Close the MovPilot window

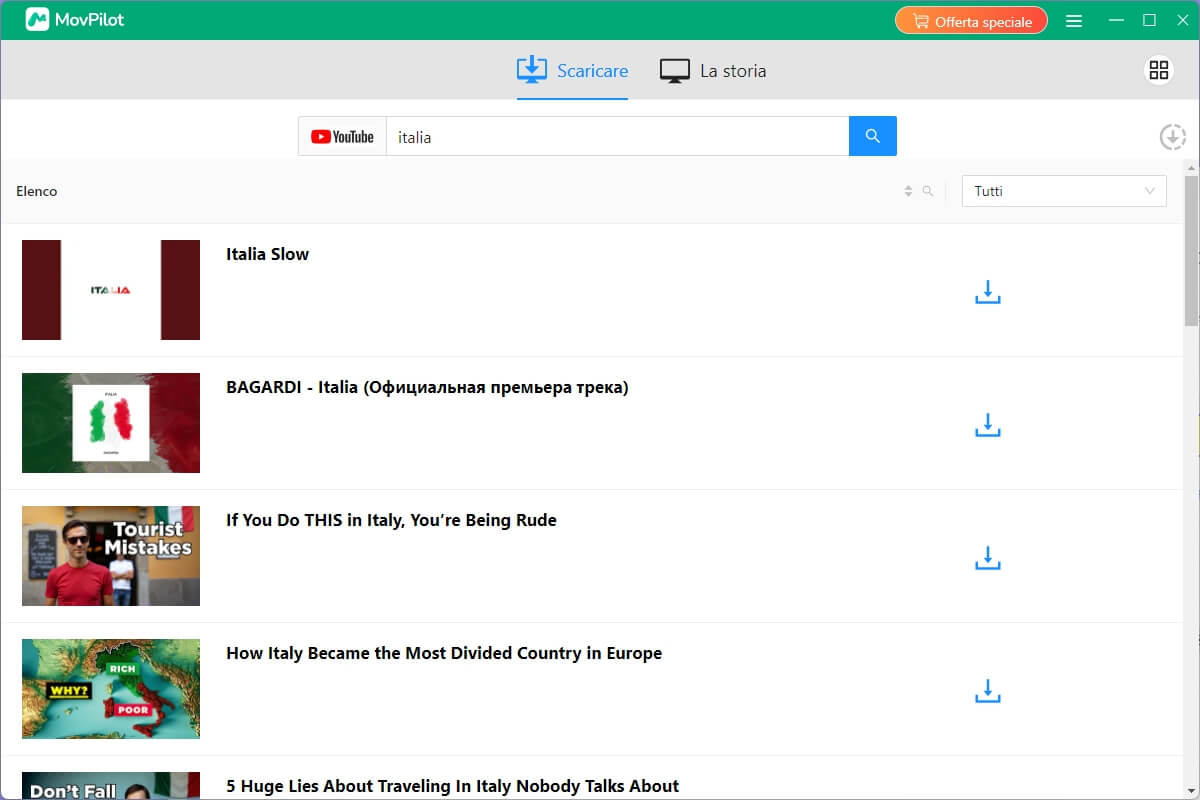[1182, 20]
